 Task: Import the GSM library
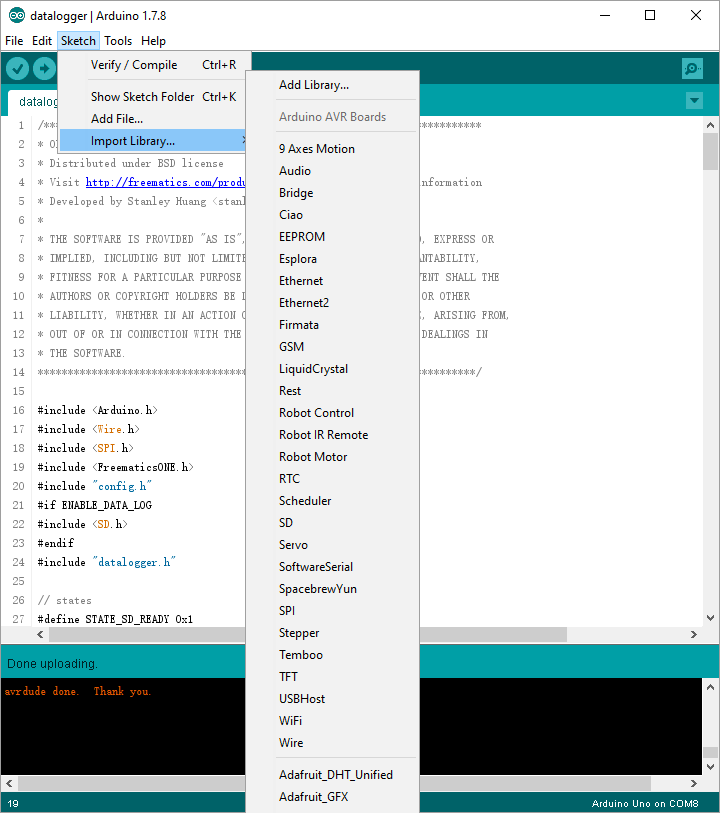332,346
